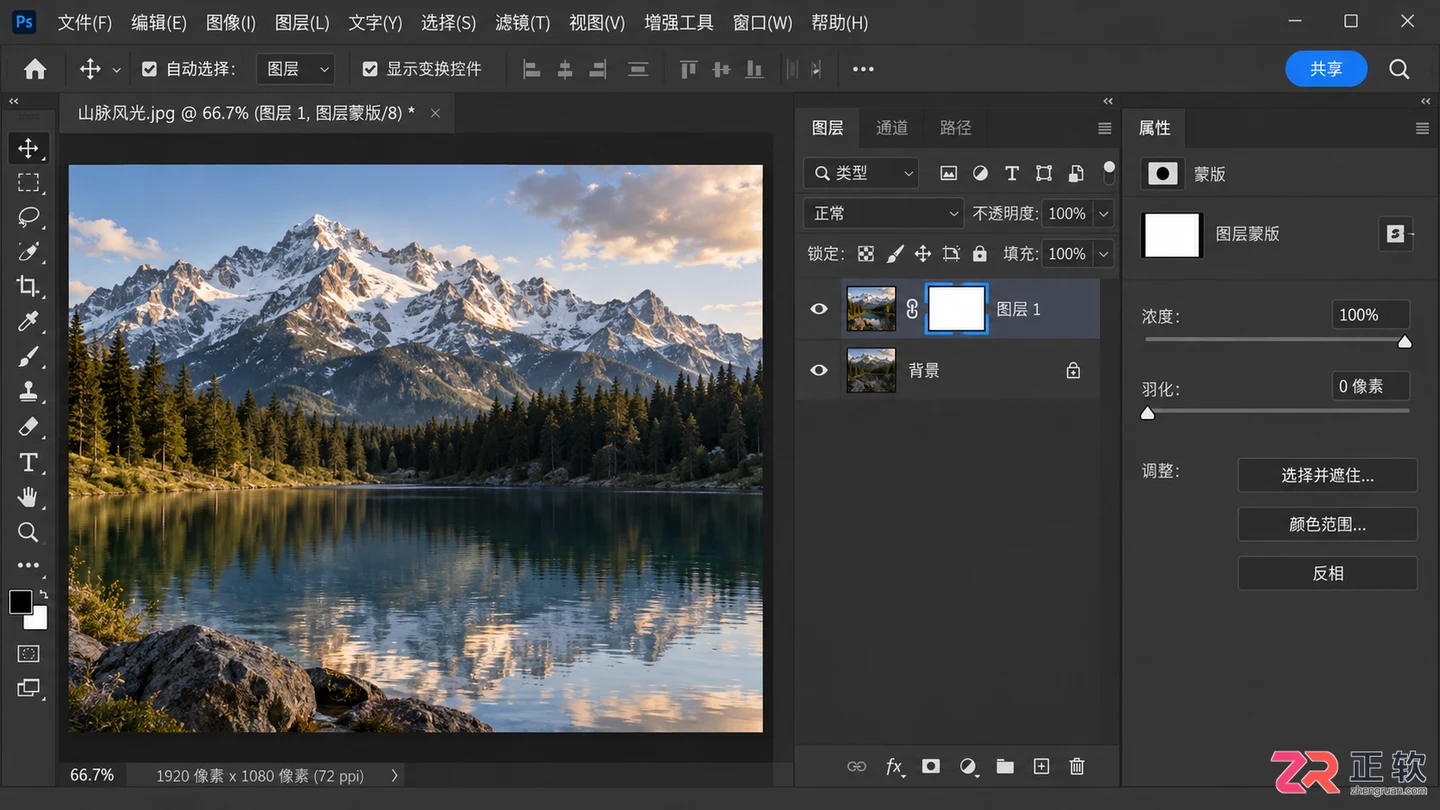
Task: Select the Hand tool
Action: [x=28, y=497]
